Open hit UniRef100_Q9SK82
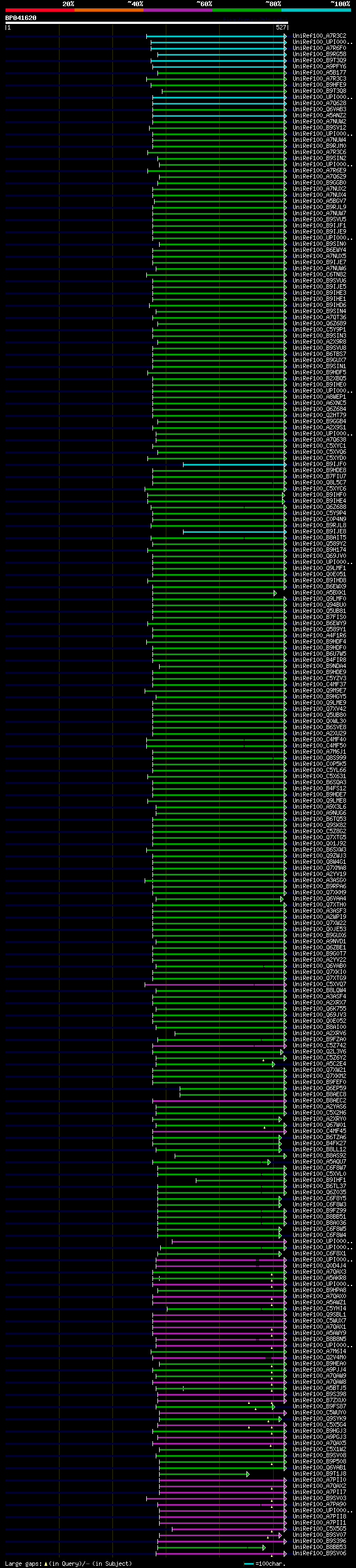356x1568 pixels. 319,825
